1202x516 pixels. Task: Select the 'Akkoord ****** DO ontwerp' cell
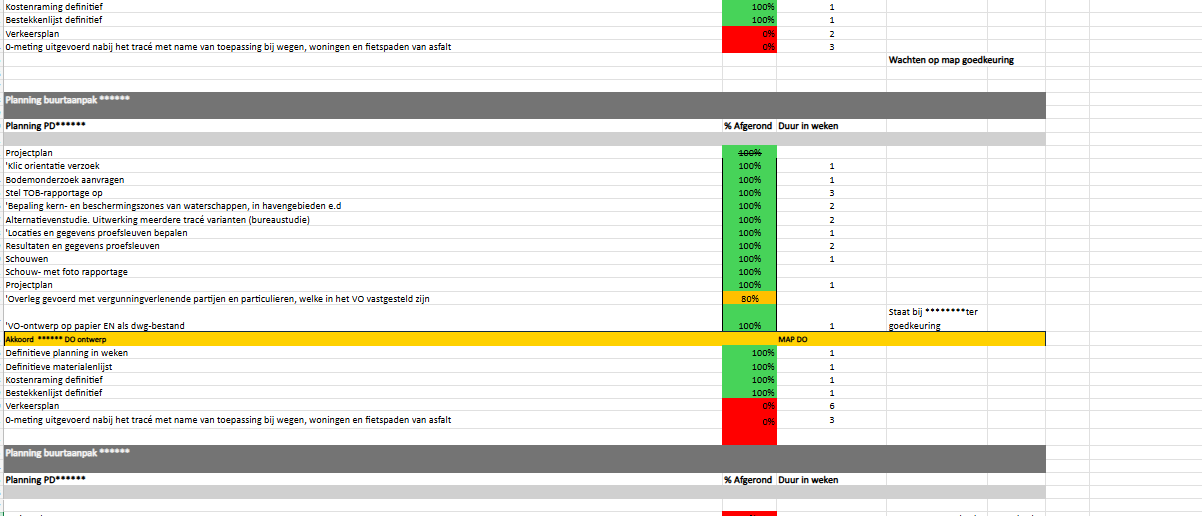(54, 340)
